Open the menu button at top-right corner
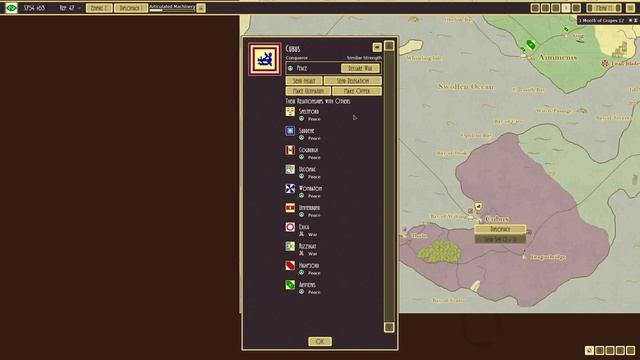Screen dimensions: 640x360 [x=631, y=8]
